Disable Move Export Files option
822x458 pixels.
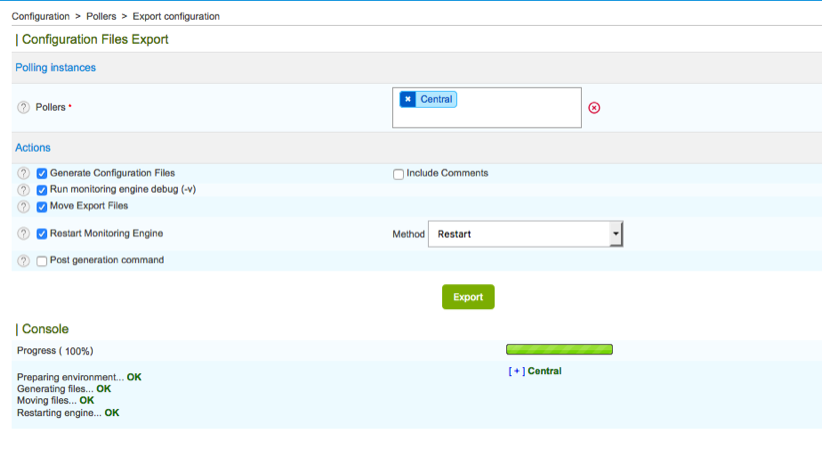[x=42, y=207]
